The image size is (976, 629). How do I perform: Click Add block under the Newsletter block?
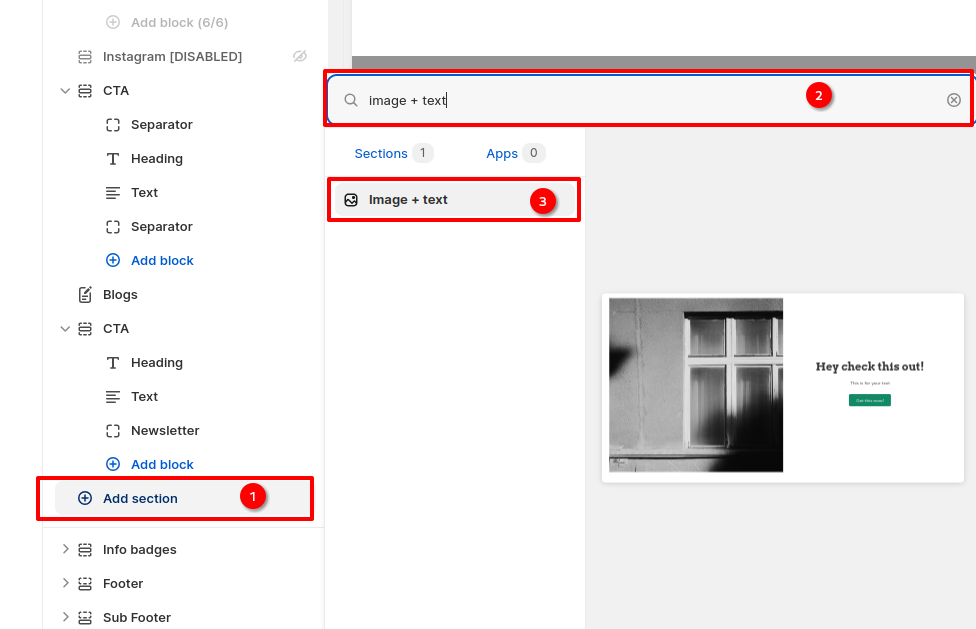coord(161,465)
